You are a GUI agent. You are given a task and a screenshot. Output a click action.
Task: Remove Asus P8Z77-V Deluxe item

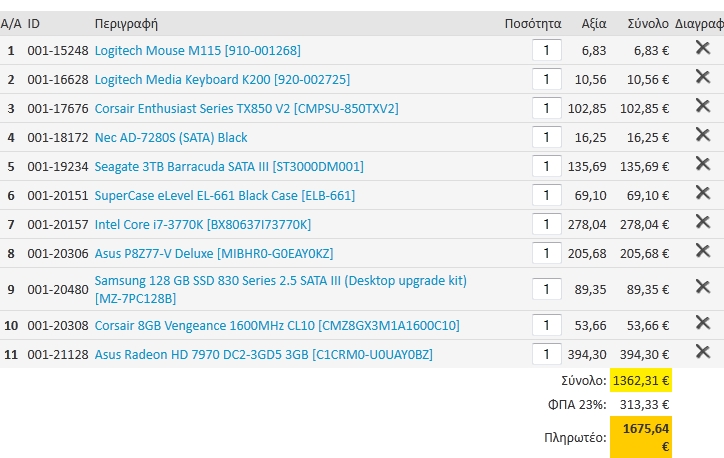703,251
